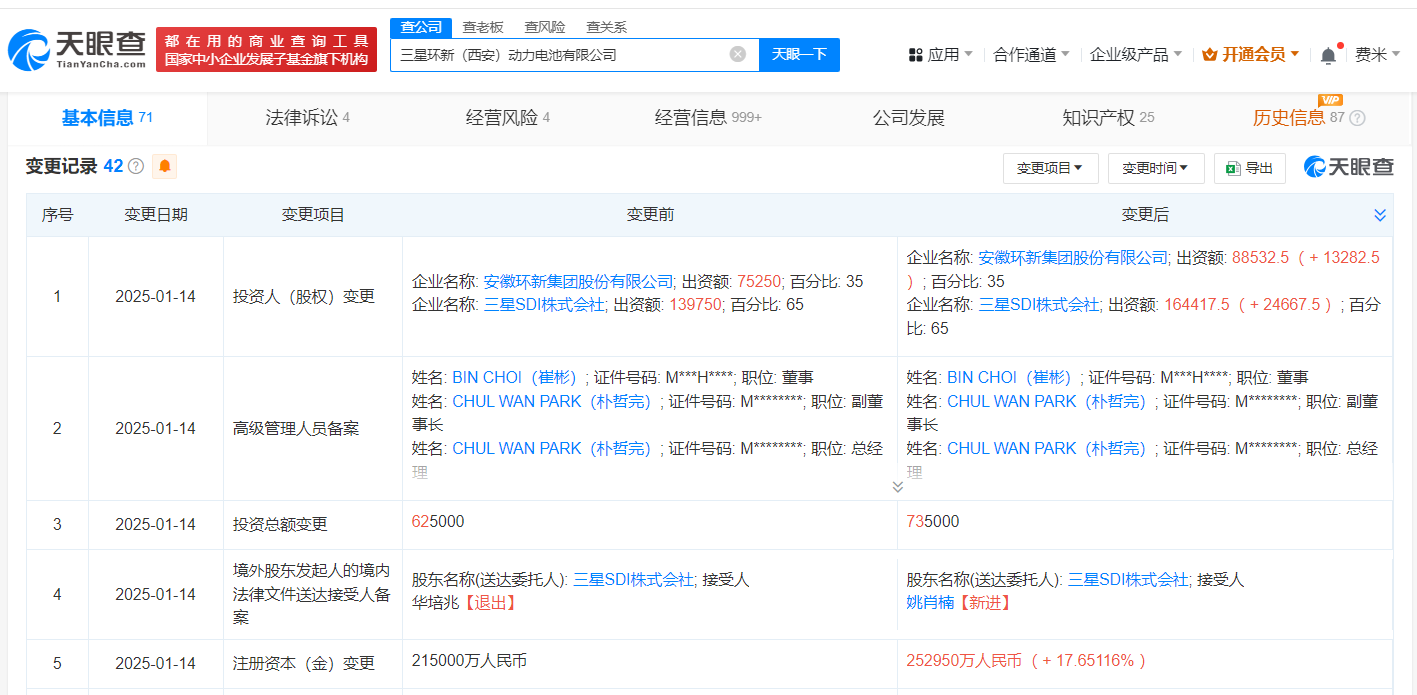Open the 变更项目 filter dropdown
Screen dimensions: 1417x695
(x=1050, y=168)
